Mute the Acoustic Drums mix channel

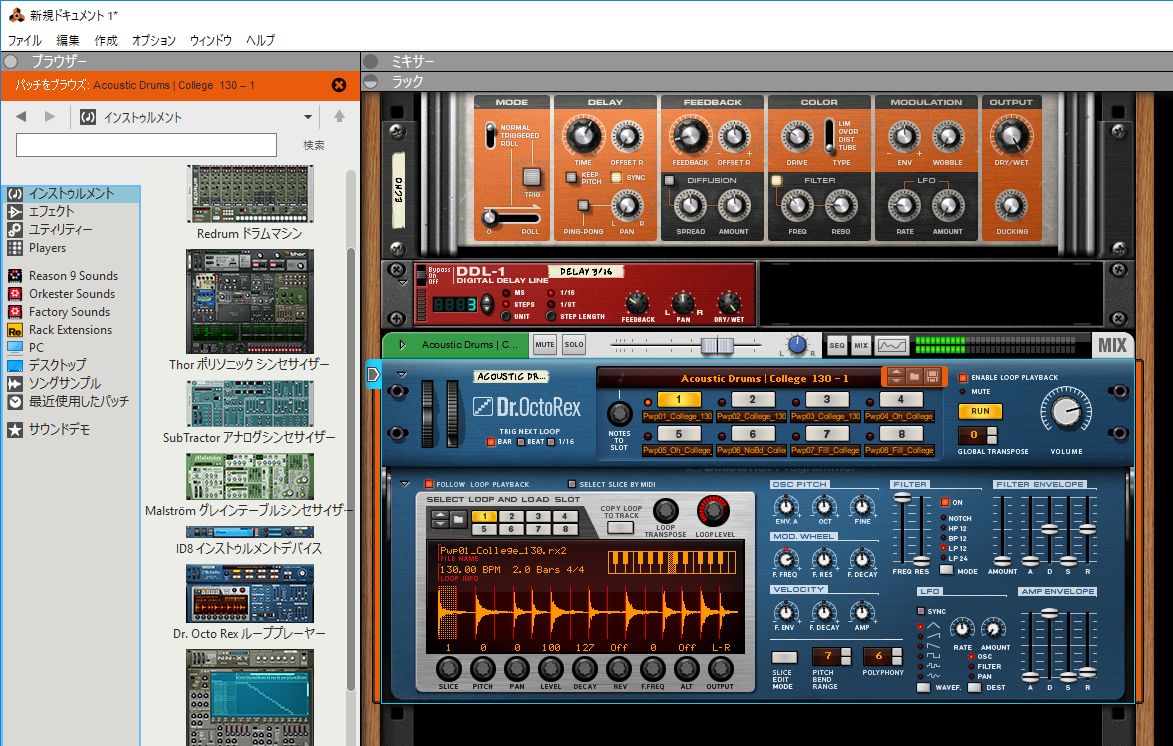(x=545, y=345)
